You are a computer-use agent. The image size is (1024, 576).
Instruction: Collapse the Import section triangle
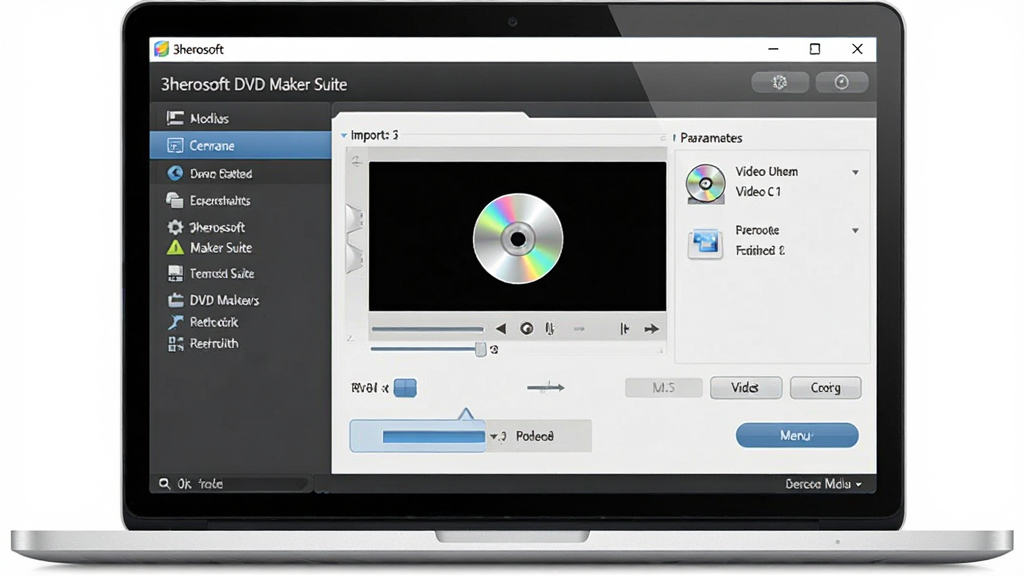pyautogui.click(x=344, y=136)
